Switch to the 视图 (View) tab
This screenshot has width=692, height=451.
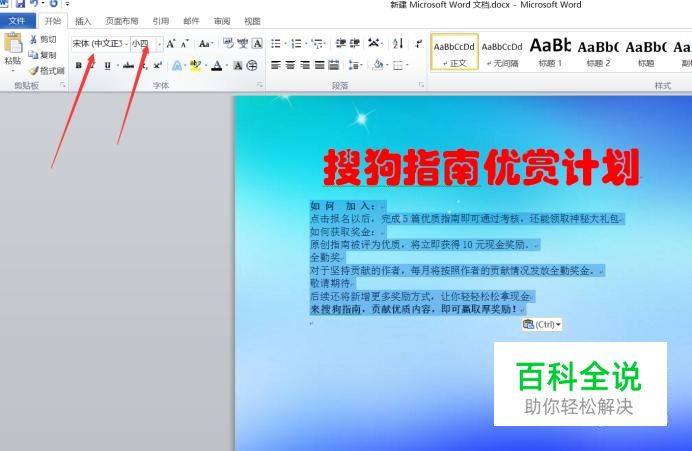(x=252, y=21)
